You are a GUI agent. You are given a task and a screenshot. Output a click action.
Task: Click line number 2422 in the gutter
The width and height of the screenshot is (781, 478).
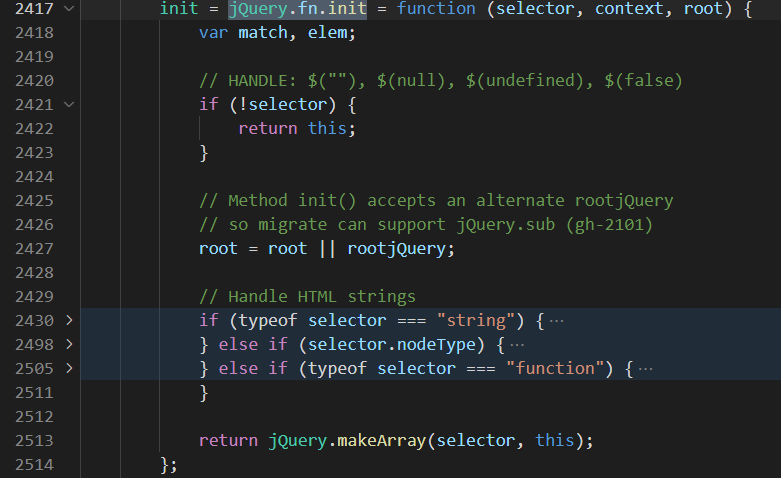(x=34, y=128)
